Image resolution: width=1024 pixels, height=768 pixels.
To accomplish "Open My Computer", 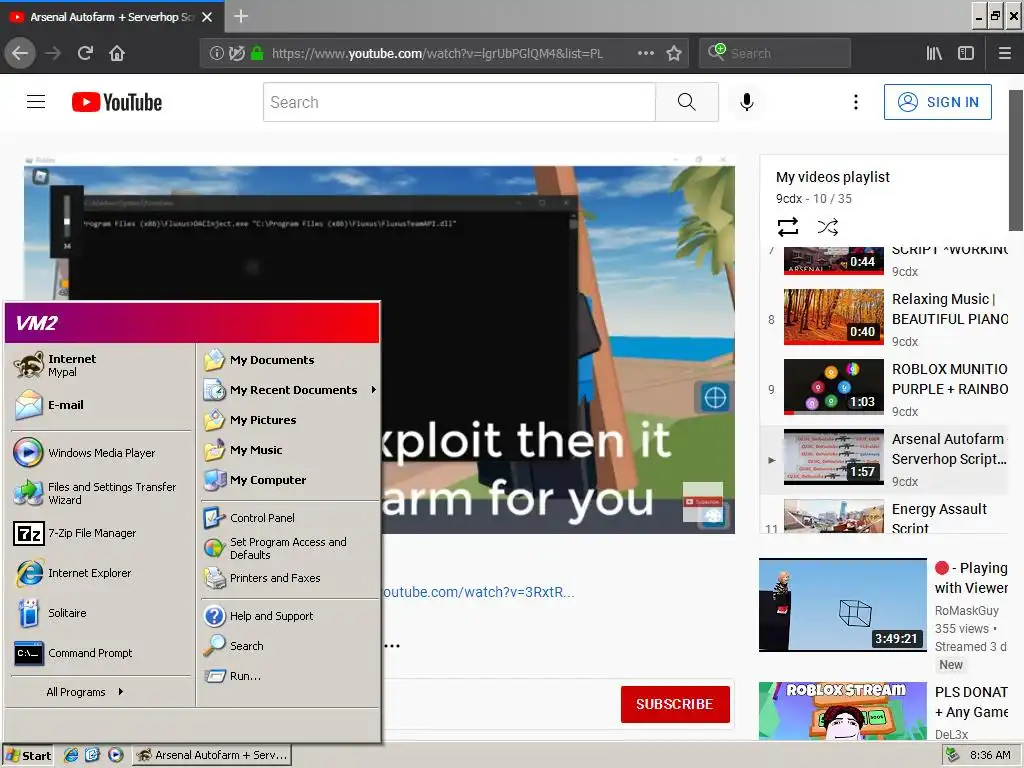I will [x=255, y=480].
